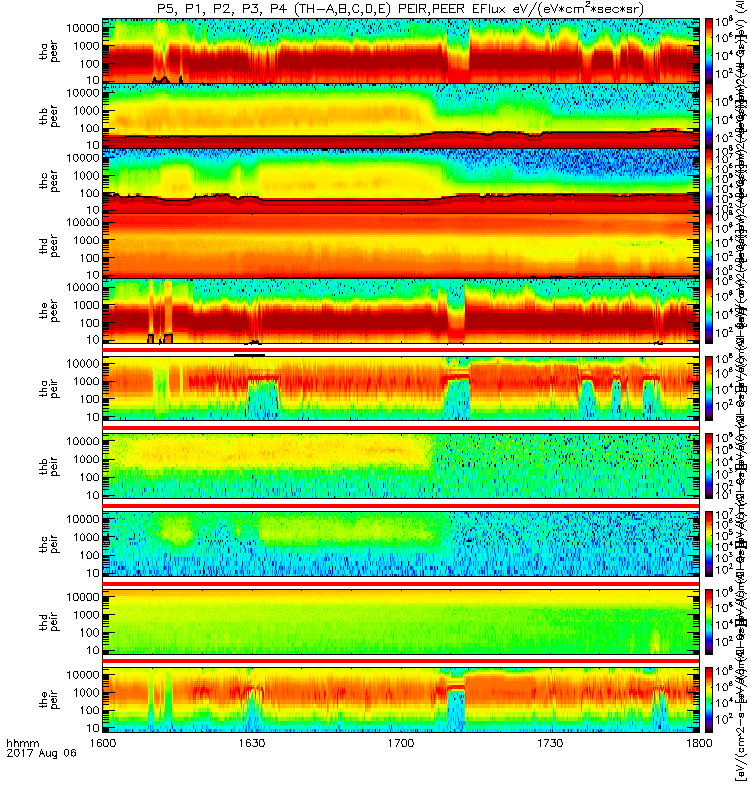This screenshot has width=750, height=800.
Task: Click the 1800 time axis label
Action: 699,743
